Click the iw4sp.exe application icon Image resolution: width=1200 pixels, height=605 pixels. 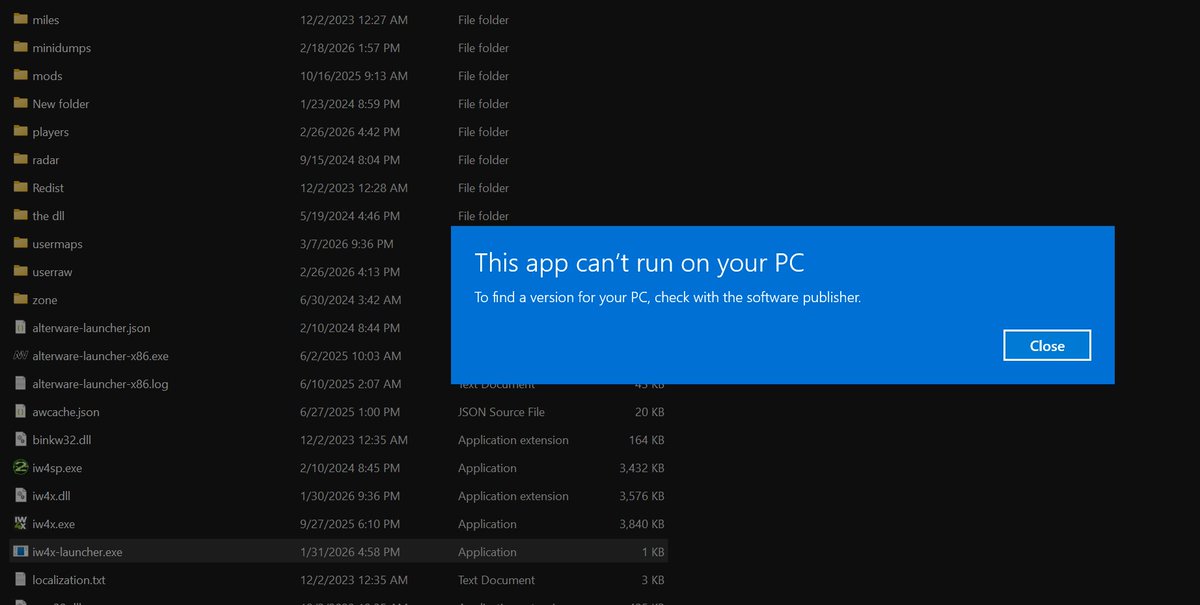pyautogui.click(x=20, y=467)
